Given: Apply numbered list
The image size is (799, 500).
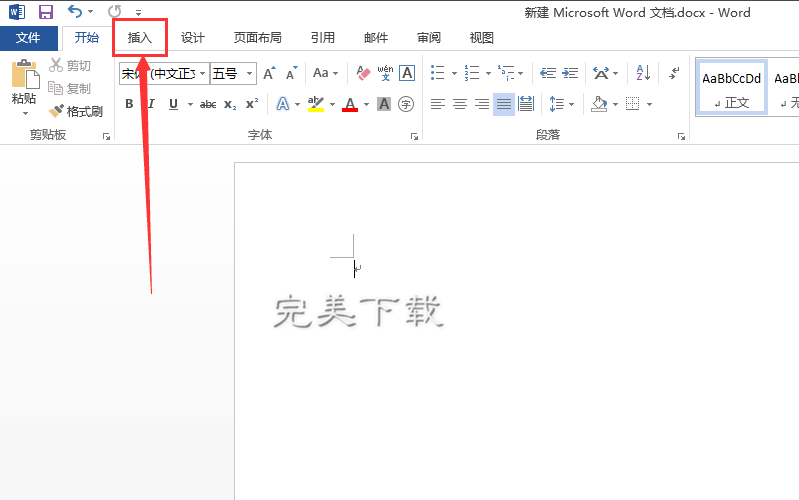Looking at the screenshot, I should coord(472,73).
